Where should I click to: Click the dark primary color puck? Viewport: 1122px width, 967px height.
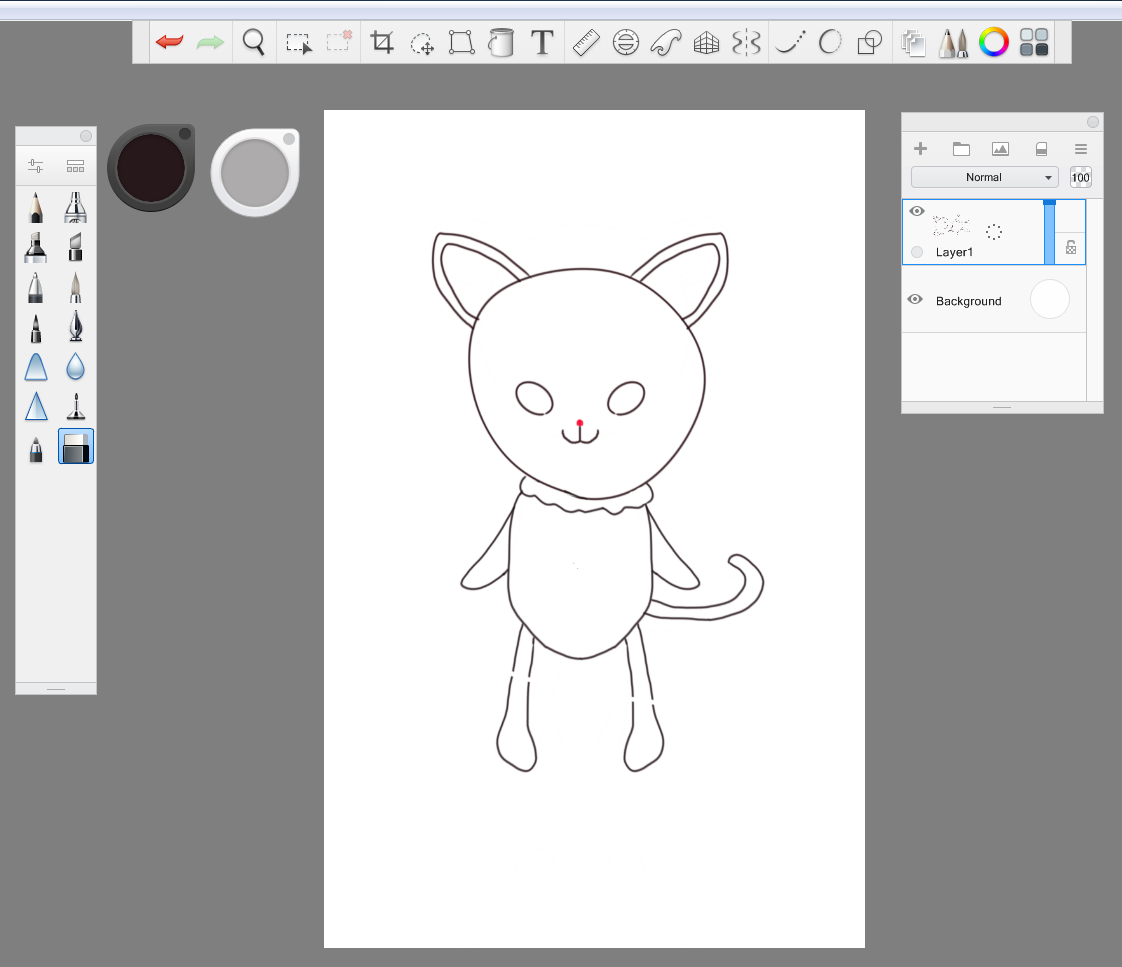(151, 168)
